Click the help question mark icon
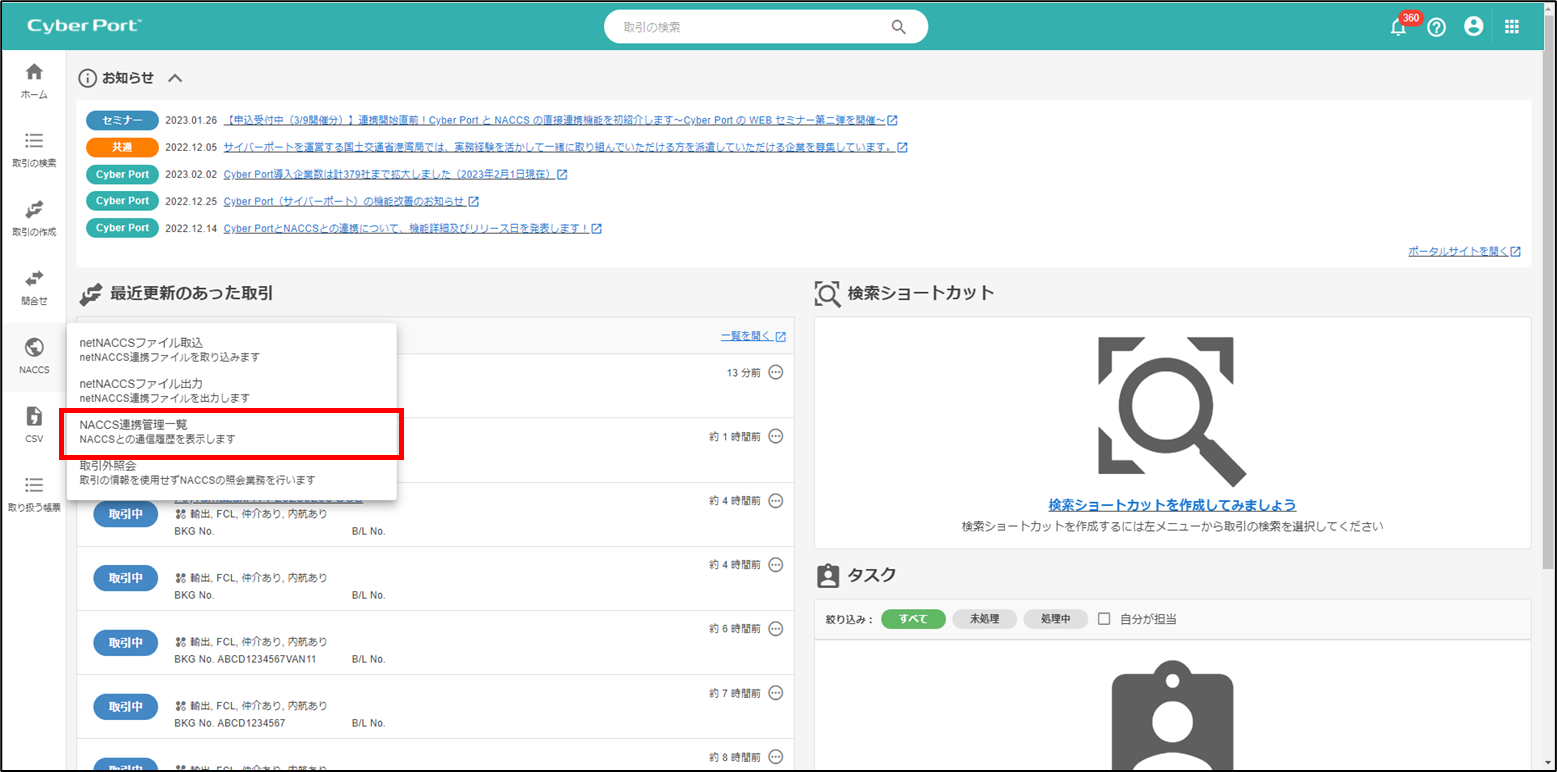 1436,28
